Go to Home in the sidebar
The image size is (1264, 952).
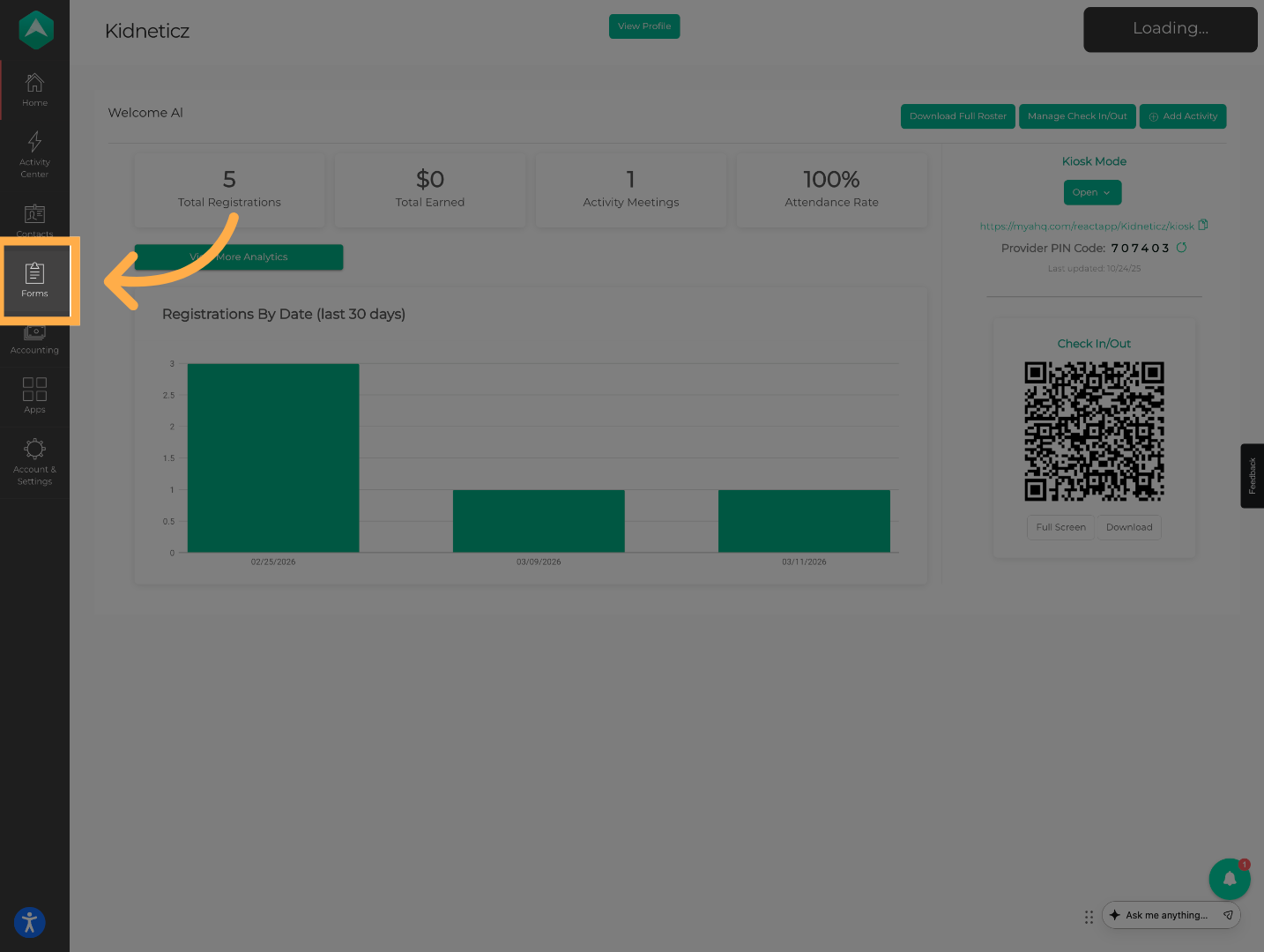click(x=34, y=90)
